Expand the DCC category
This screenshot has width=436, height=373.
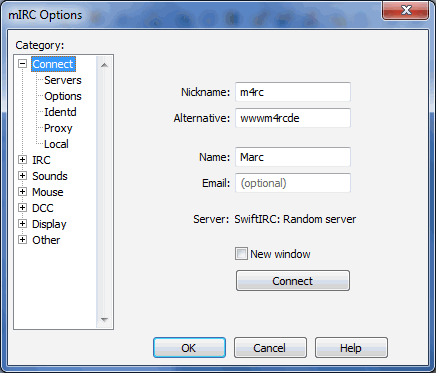pos(22,208)
